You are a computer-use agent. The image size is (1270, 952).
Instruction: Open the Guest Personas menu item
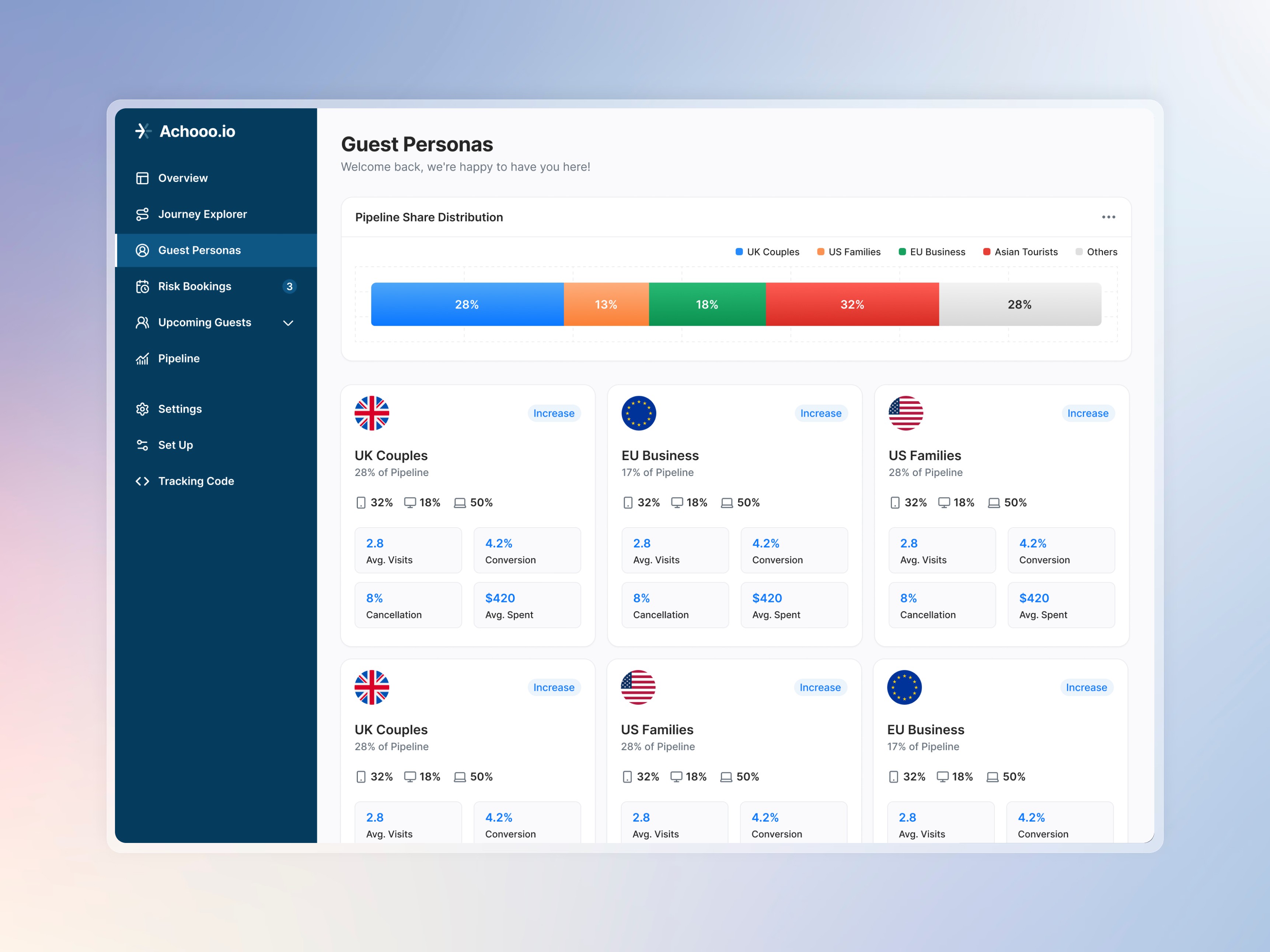pos(199,250)
